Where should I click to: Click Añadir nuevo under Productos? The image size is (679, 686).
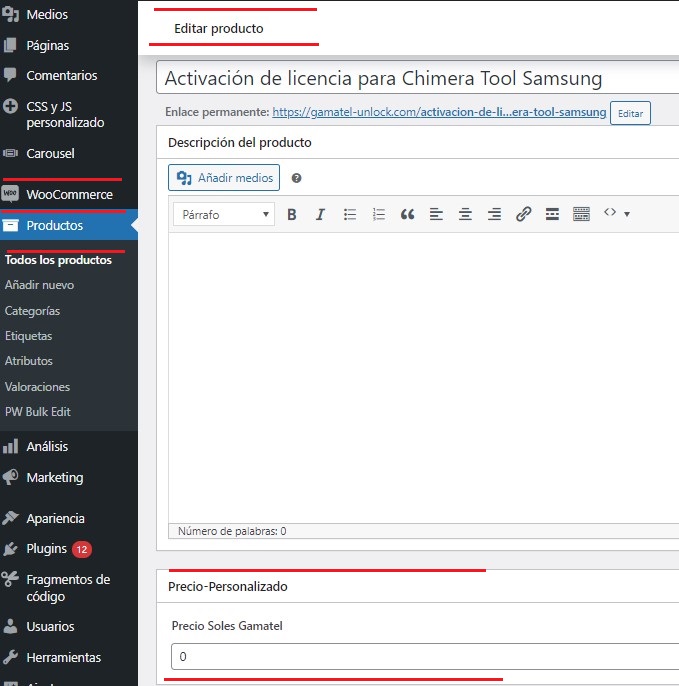point(39,285)
